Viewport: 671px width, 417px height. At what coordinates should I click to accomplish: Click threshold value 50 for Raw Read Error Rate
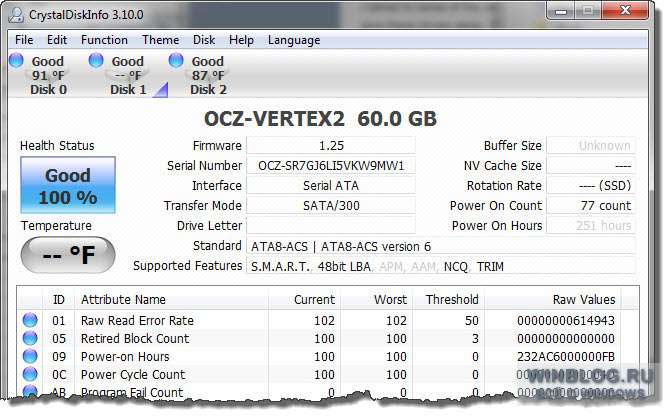[x=472, y=321]
